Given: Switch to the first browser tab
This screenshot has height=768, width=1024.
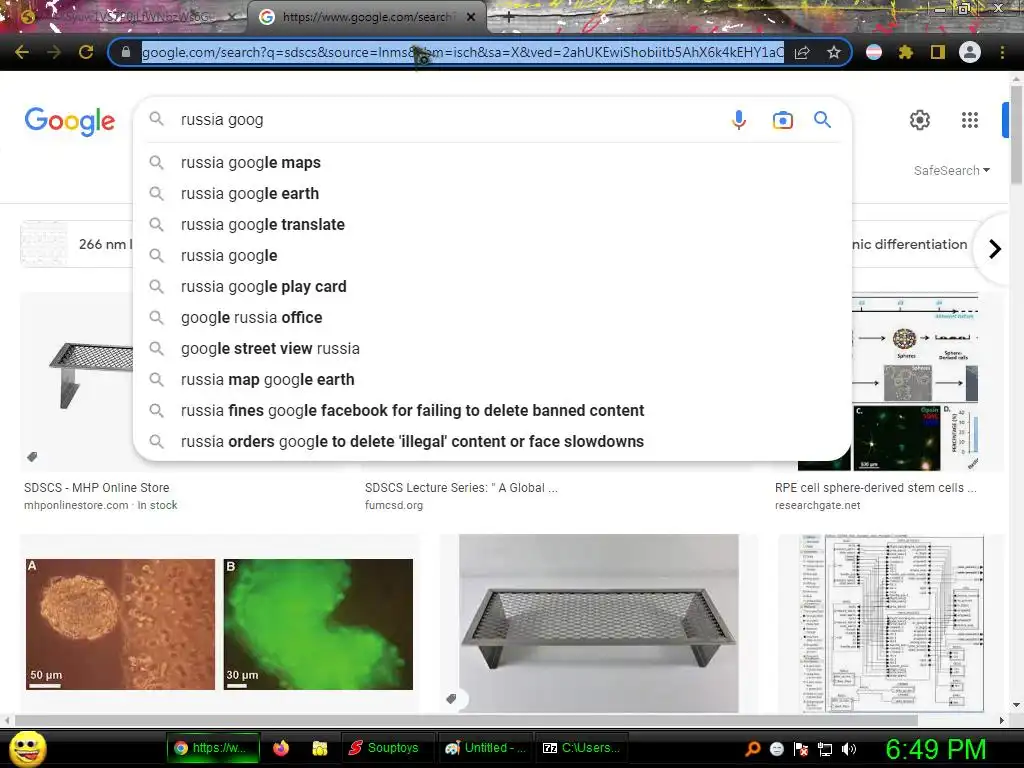Looking at the screenshot, I should pos(124,17).
